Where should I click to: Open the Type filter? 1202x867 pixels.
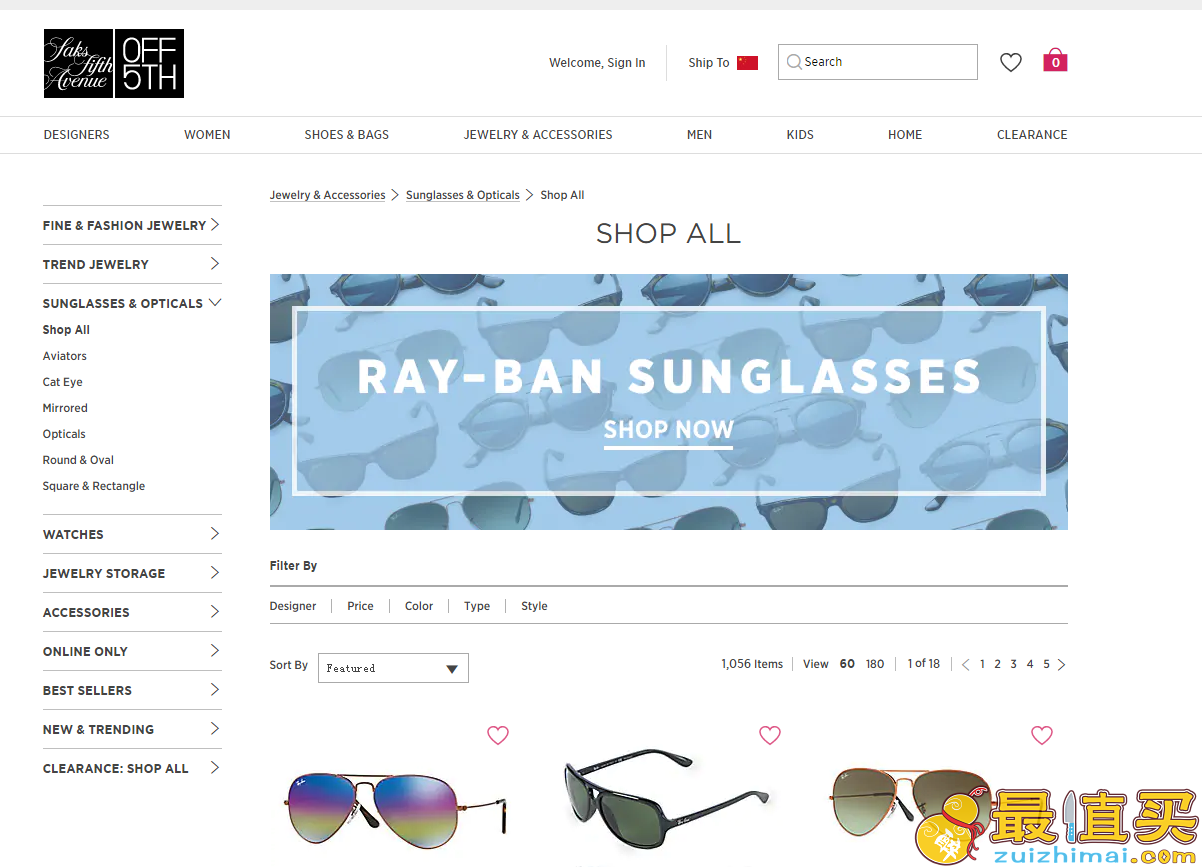[x=477, y=606]
